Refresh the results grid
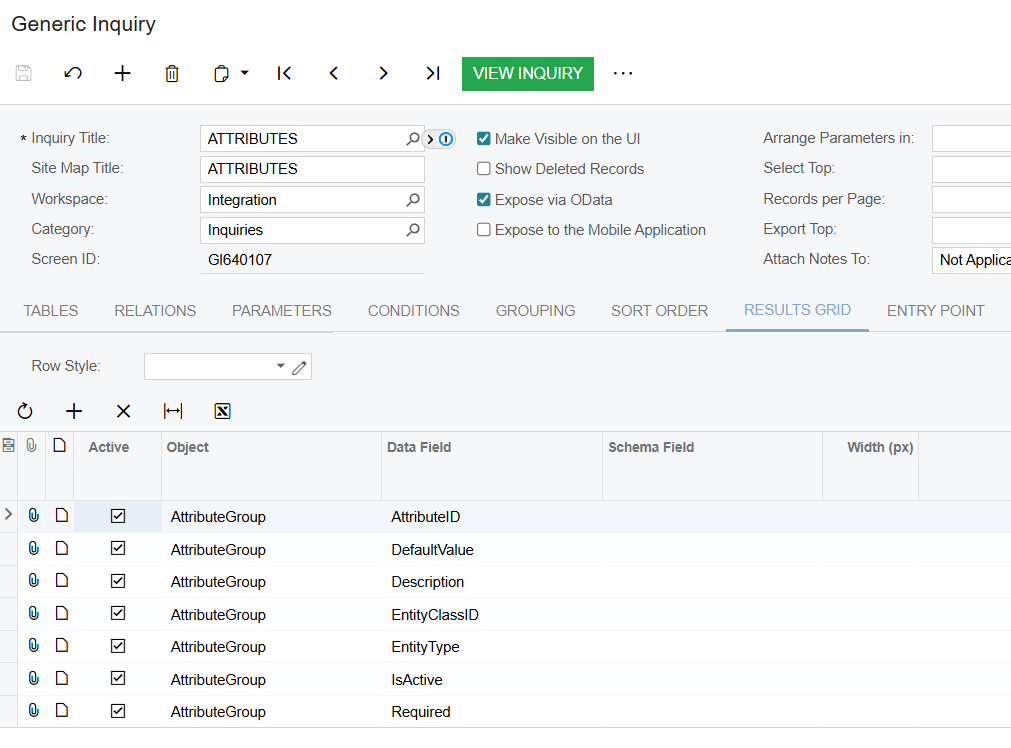 pyautogui.click(x=25, y=411)
